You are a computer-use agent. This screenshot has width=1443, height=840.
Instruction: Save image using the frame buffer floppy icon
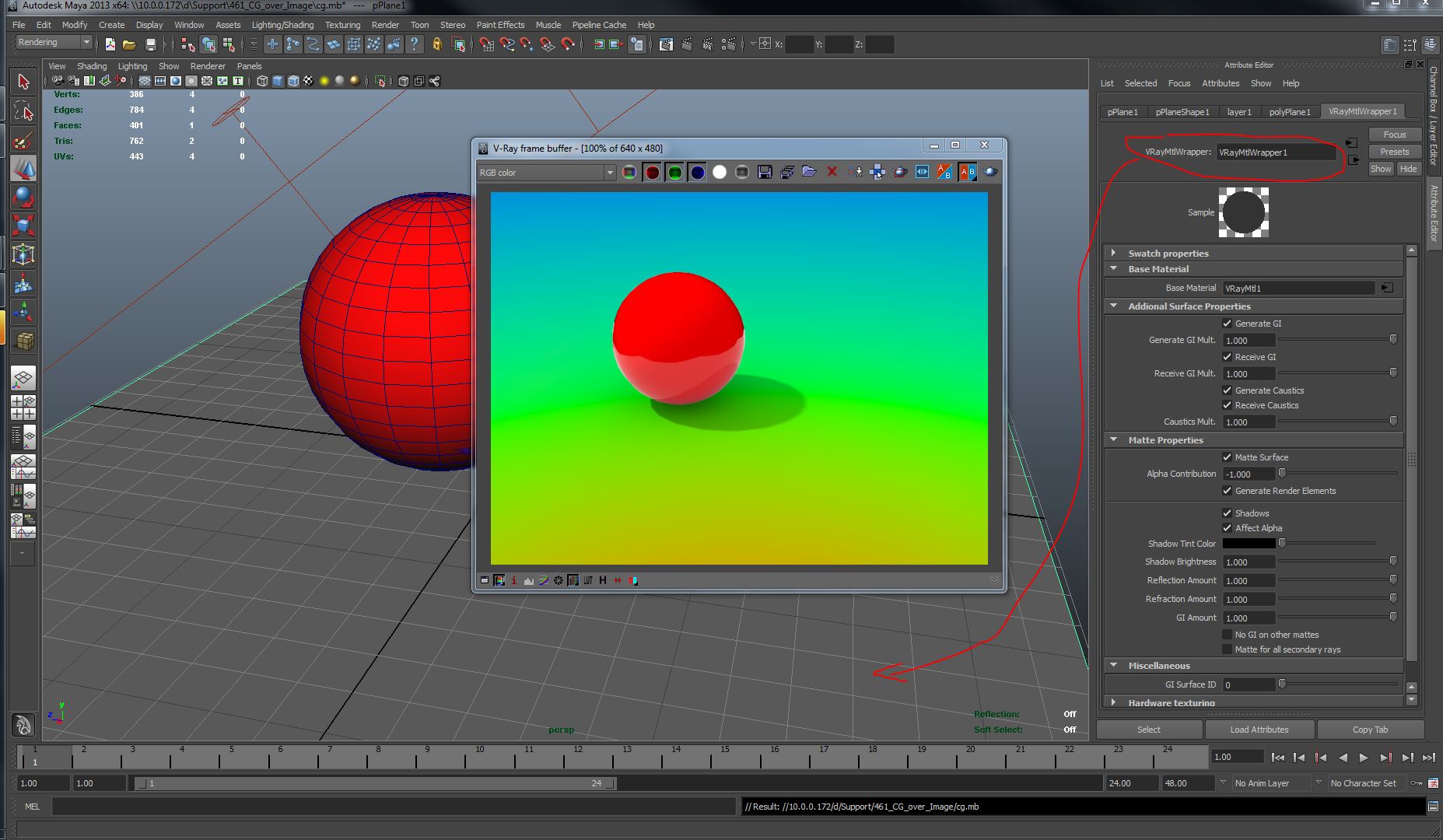click(765, 172)
